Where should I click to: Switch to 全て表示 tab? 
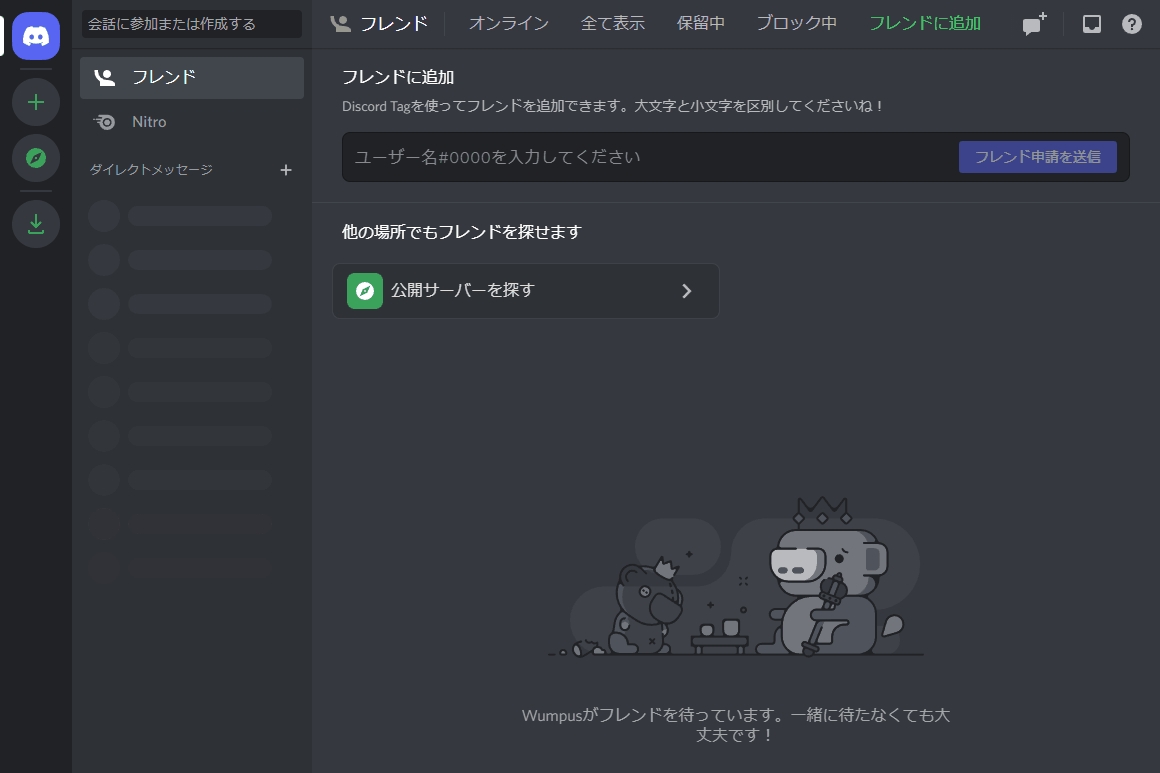click(x=613, y=24)
